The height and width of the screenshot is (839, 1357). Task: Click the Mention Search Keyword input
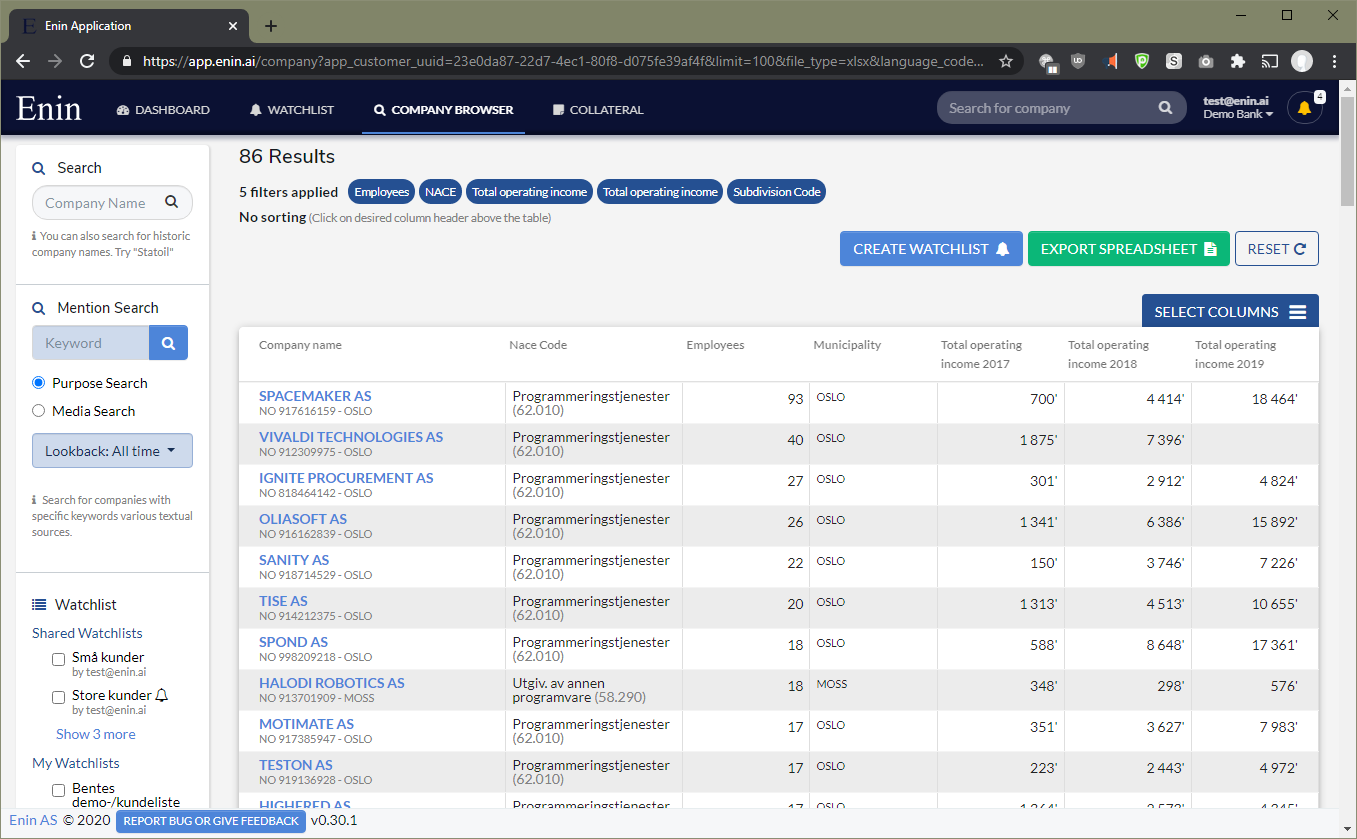[x=91, y=343]
